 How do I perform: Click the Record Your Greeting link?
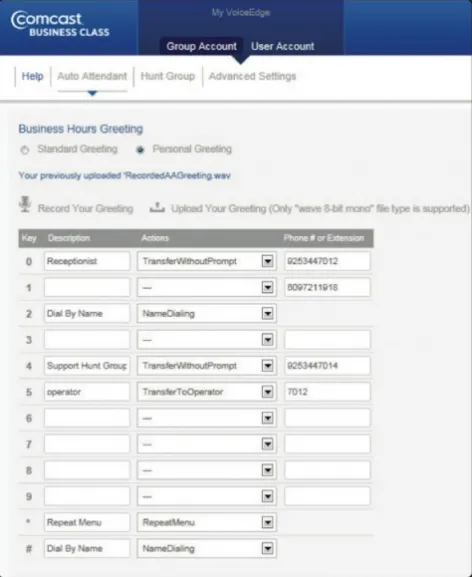coord(85,209)
